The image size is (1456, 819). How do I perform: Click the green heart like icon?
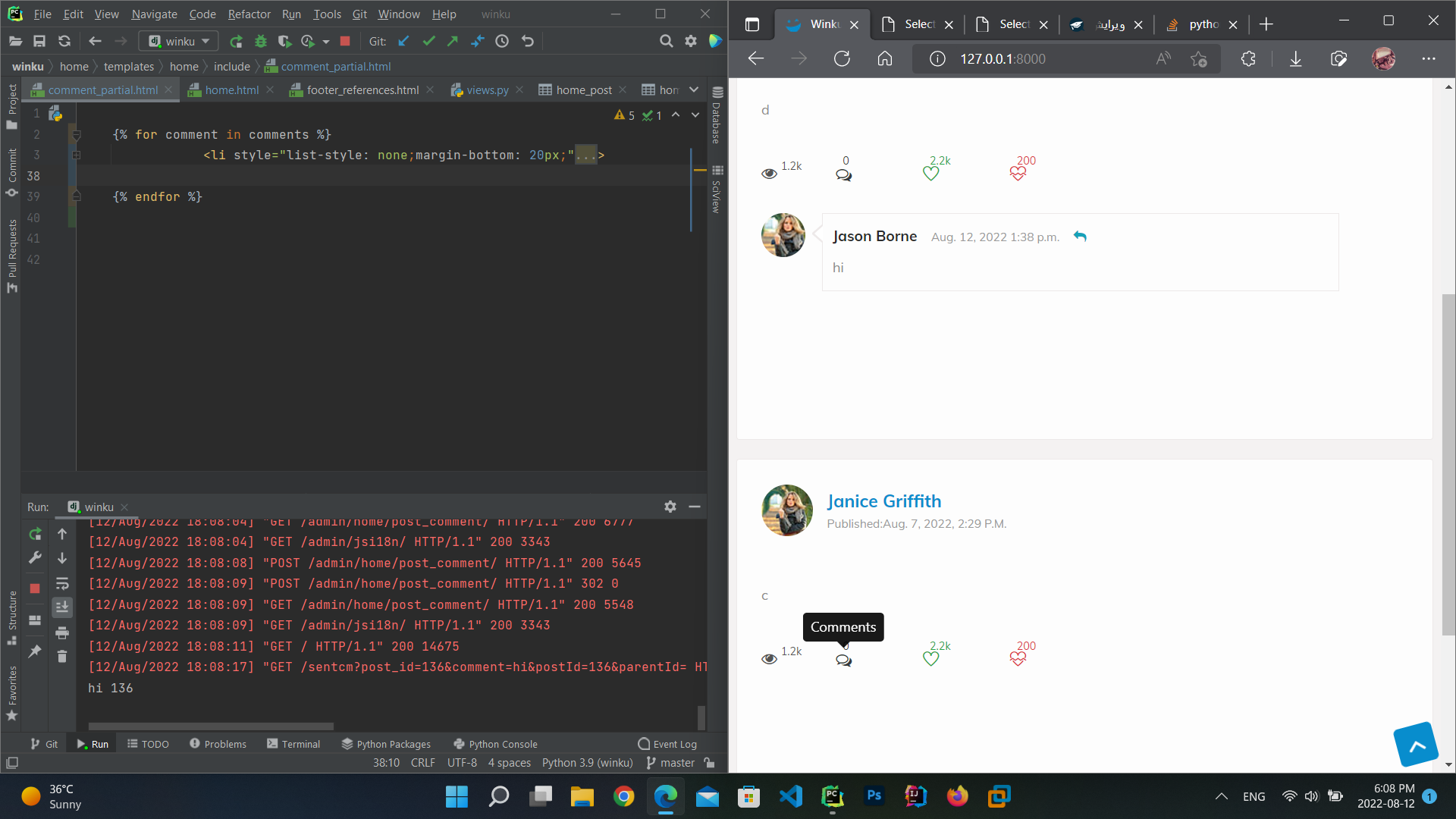coord(930,174)
